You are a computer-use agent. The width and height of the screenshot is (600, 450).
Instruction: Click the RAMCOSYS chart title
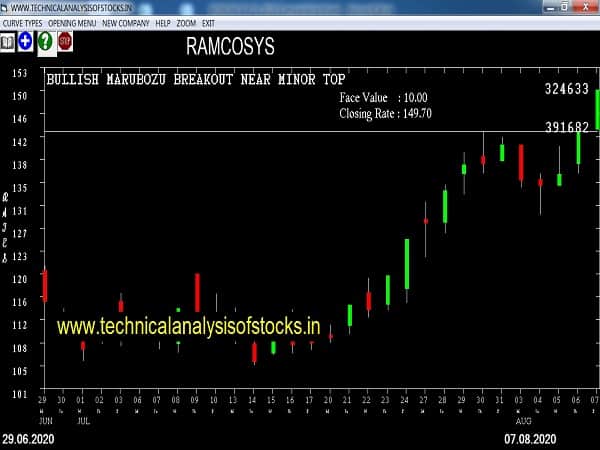230,46
